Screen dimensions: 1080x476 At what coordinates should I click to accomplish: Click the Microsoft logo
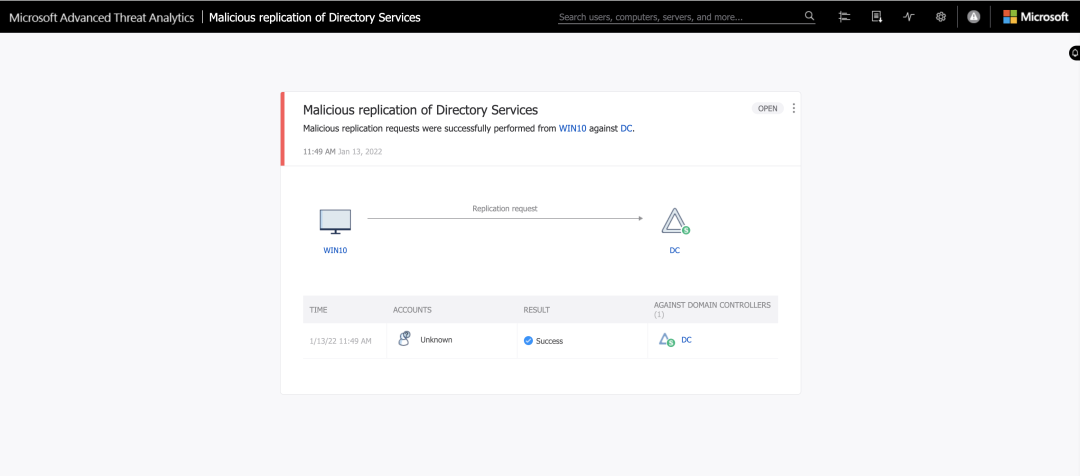pos(1035,17)
